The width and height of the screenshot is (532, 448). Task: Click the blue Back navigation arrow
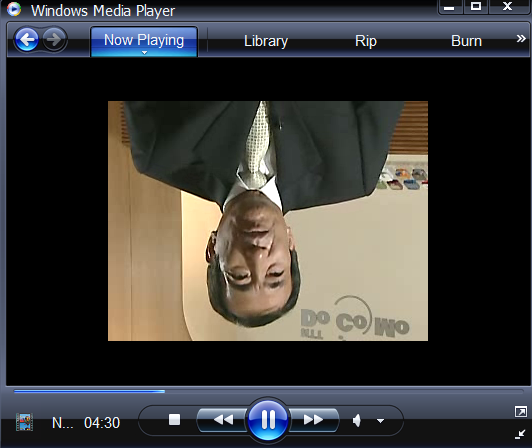(27, 40)
